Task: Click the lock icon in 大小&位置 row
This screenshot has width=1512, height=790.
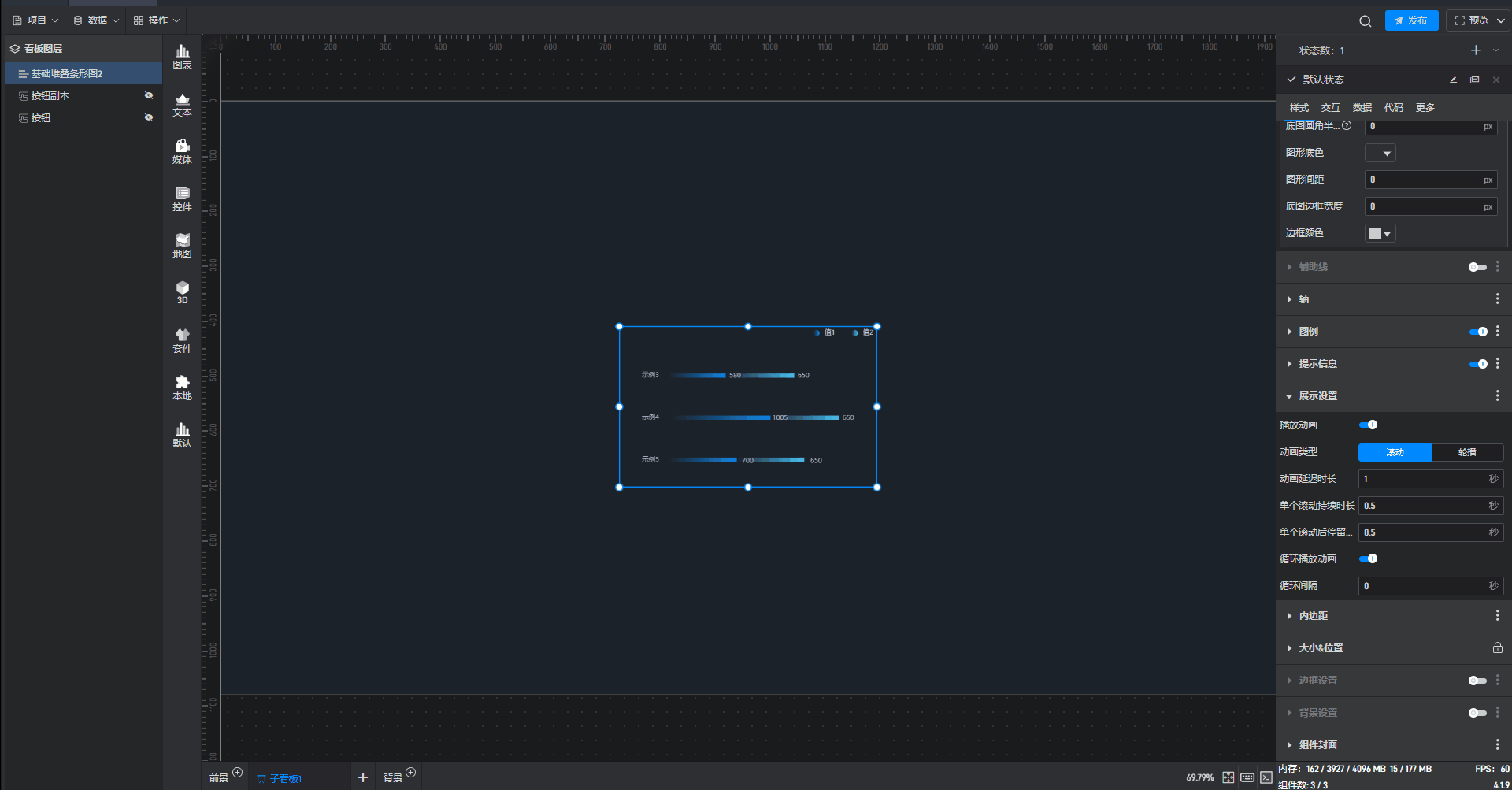Action: 1497,648
